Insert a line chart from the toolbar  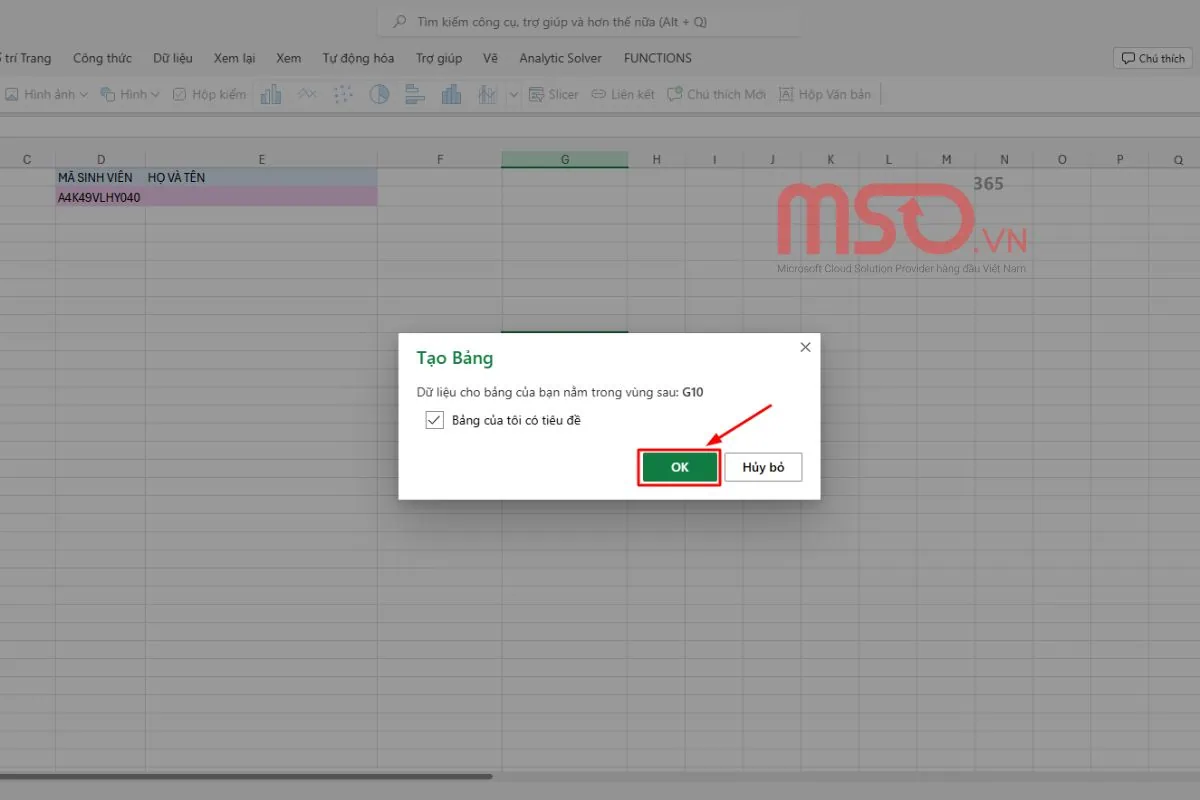point(307,94)
